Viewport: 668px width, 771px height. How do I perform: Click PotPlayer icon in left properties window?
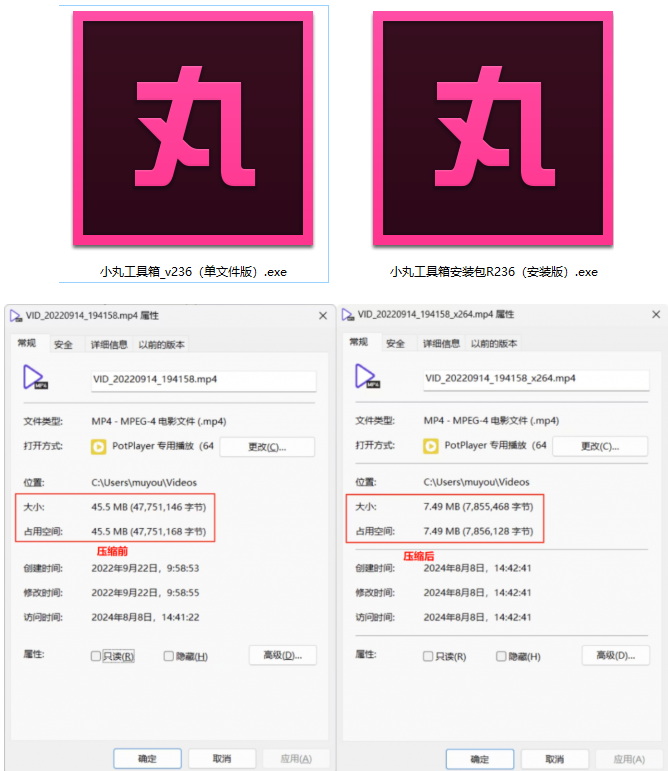(x=99, y=446)
